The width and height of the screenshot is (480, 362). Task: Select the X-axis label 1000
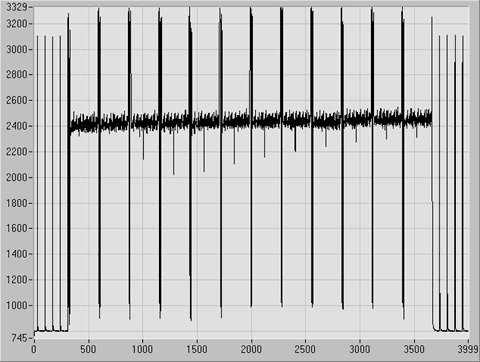142,349
